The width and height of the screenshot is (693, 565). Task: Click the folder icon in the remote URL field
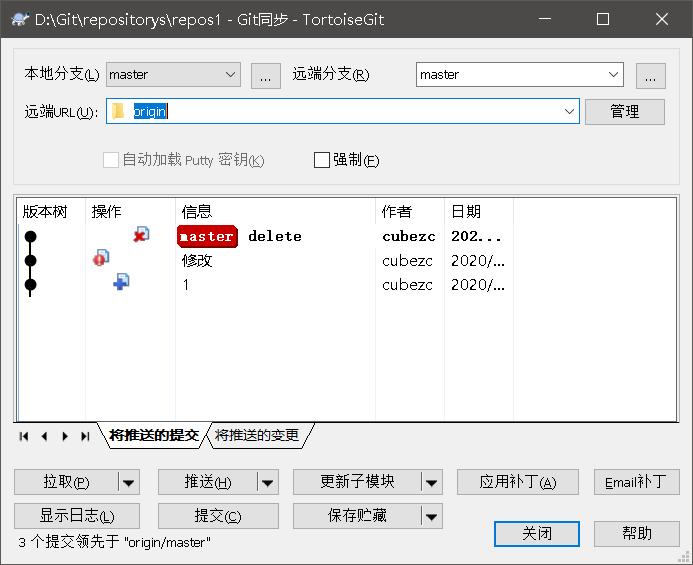pyautogui.click(x=118, y=111)
